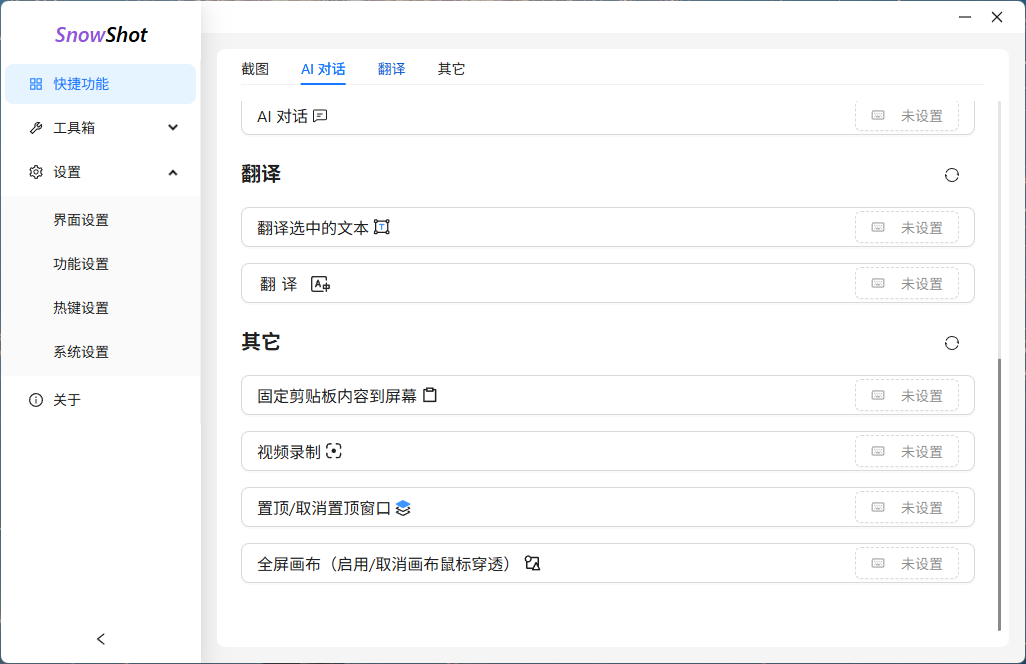Image resolution: width=1026 pixels, height=664 pixels.
Task: Switch to the 其它 tab
Action: coord(451,69)
